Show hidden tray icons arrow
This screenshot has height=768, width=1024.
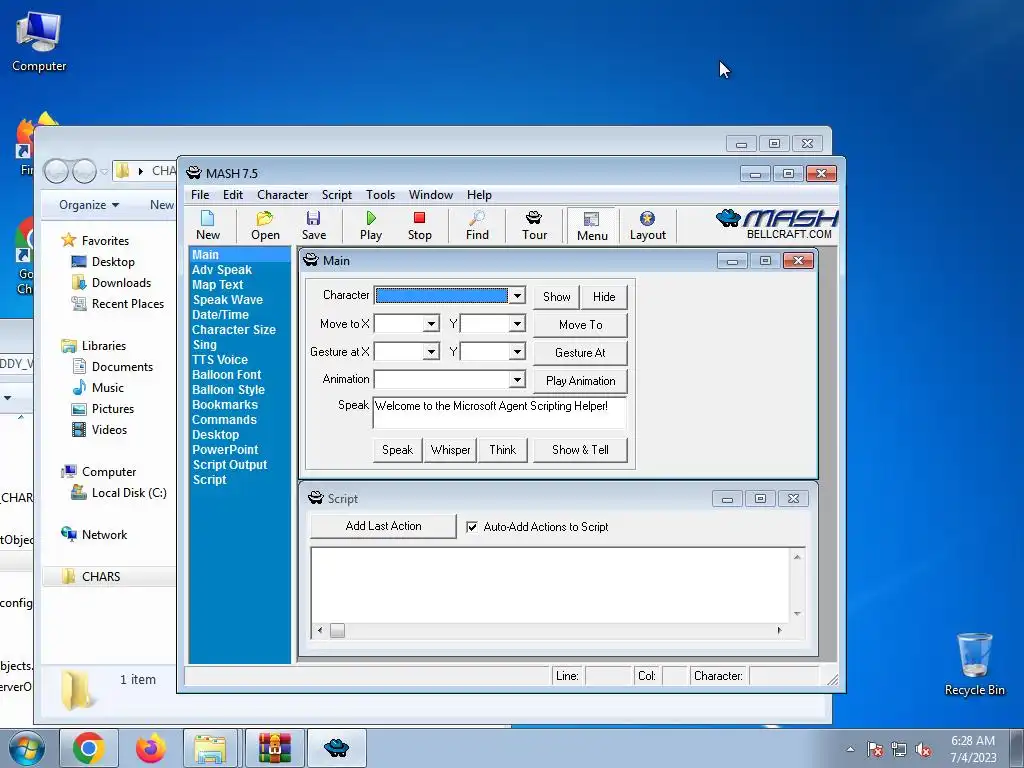[850, 749]
